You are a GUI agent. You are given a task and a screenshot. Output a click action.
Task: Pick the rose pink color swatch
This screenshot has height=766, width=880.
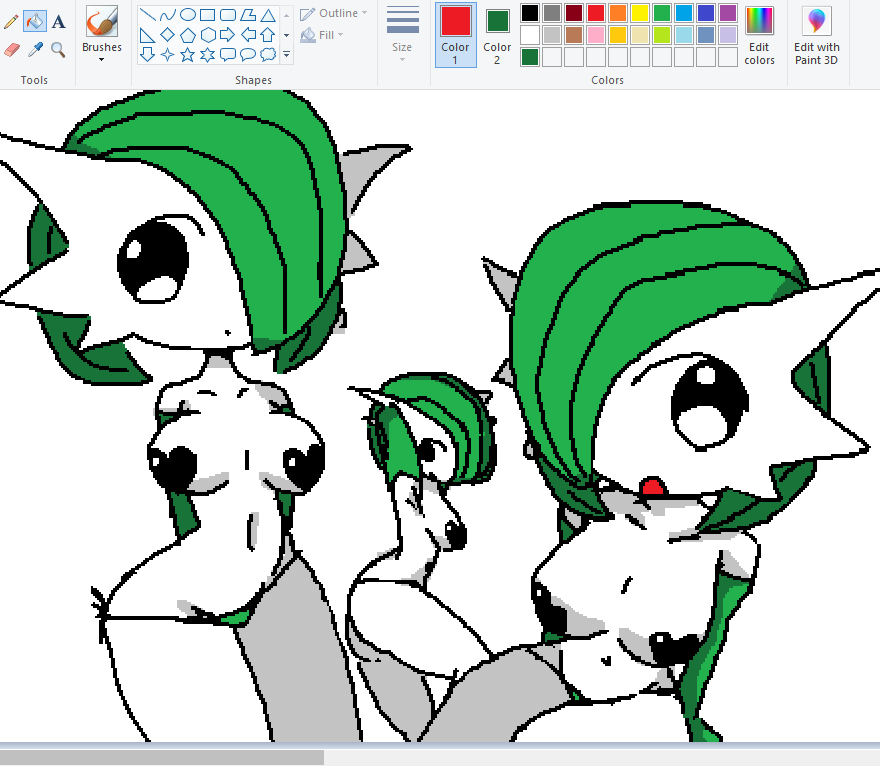click(x=596, y=35)
